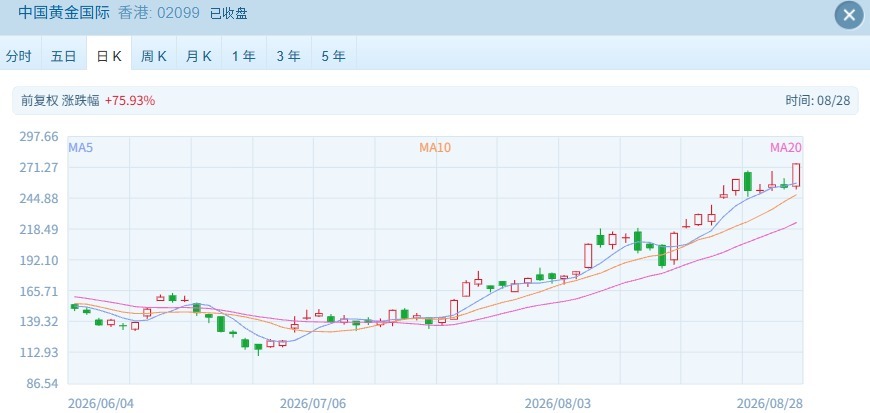Click the 271.27 price axis label
Viewport: 870px width, 413px height.
tap(39, 167)
